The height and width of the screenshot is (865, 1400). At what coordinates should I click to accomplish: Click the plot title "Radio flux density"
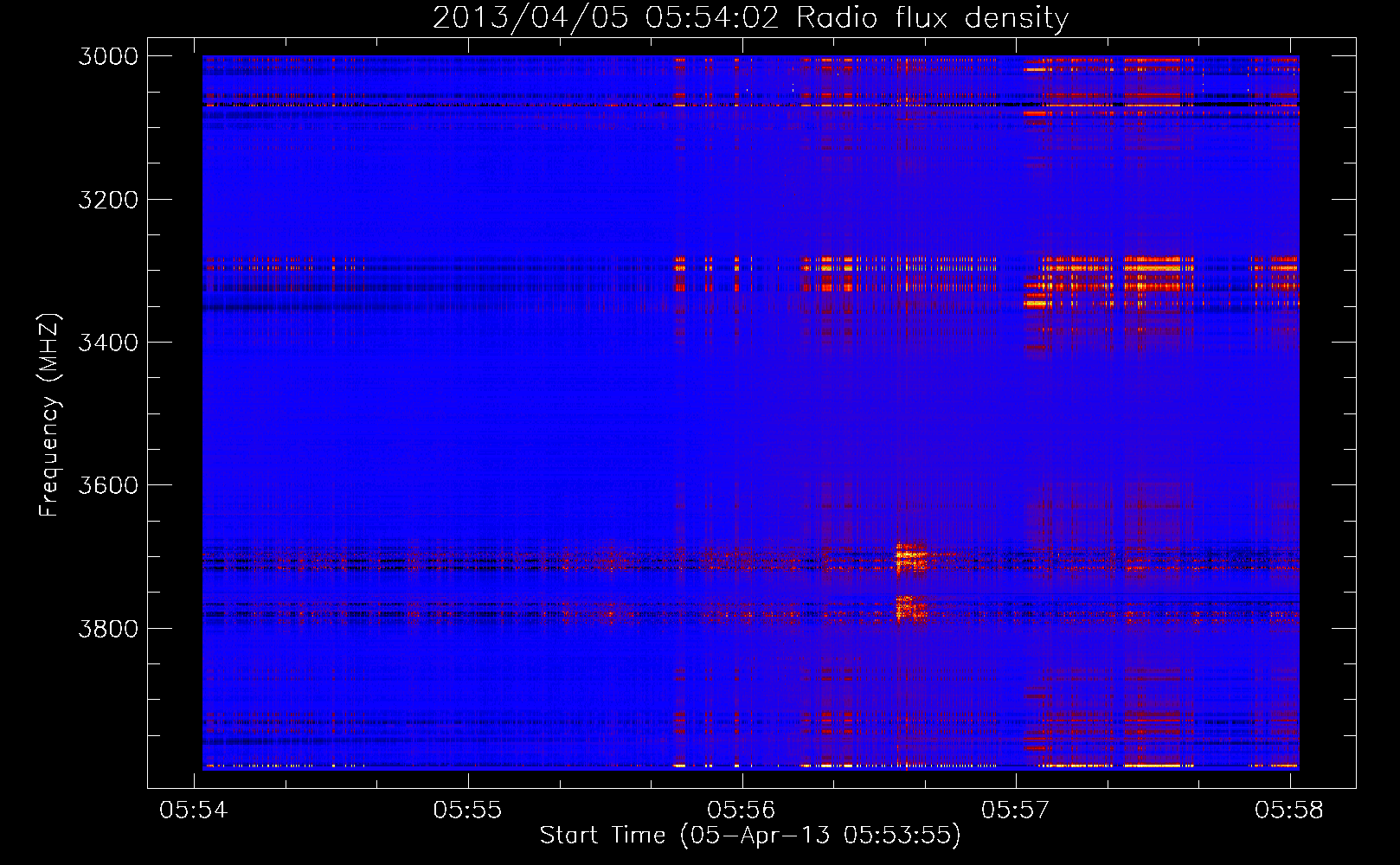point(932,18)
